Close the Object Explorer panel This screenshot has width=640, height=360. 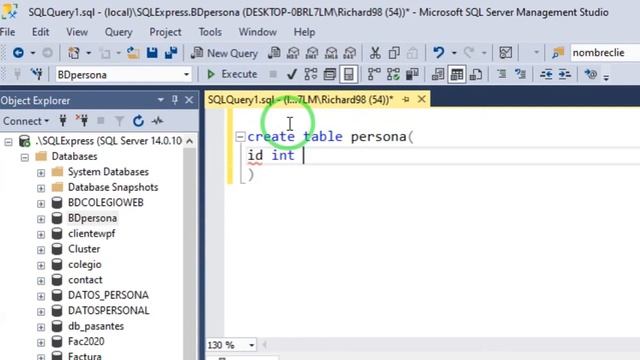(189, 100)
